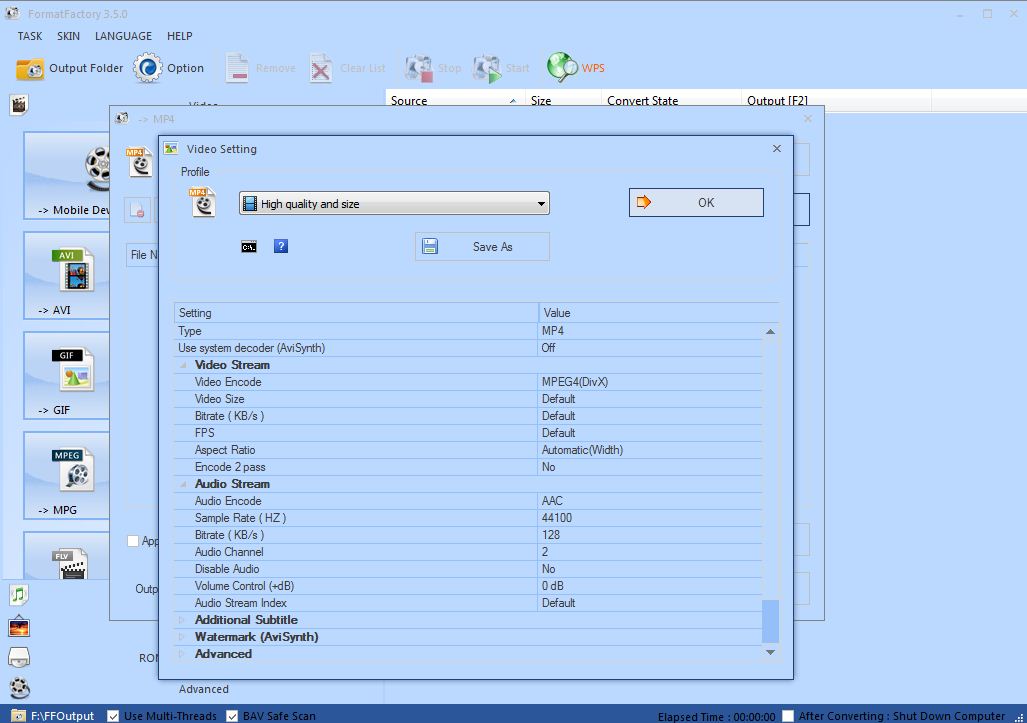Screen dimensions: 1027x723
Task: Click the Advanced label below the dialog
Action: pos(204,689)
